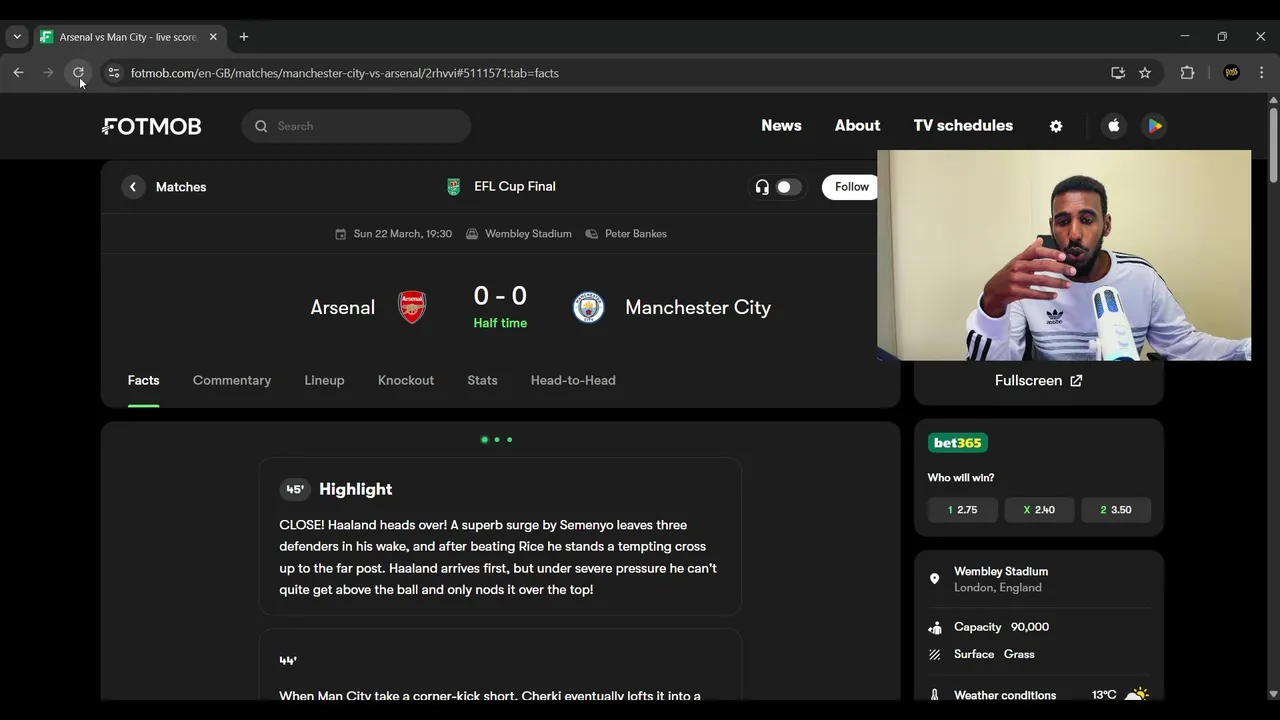Click install app icon in address bar
The width and height of the screenshot is (1280, 720).
[x=1118, y=73]
